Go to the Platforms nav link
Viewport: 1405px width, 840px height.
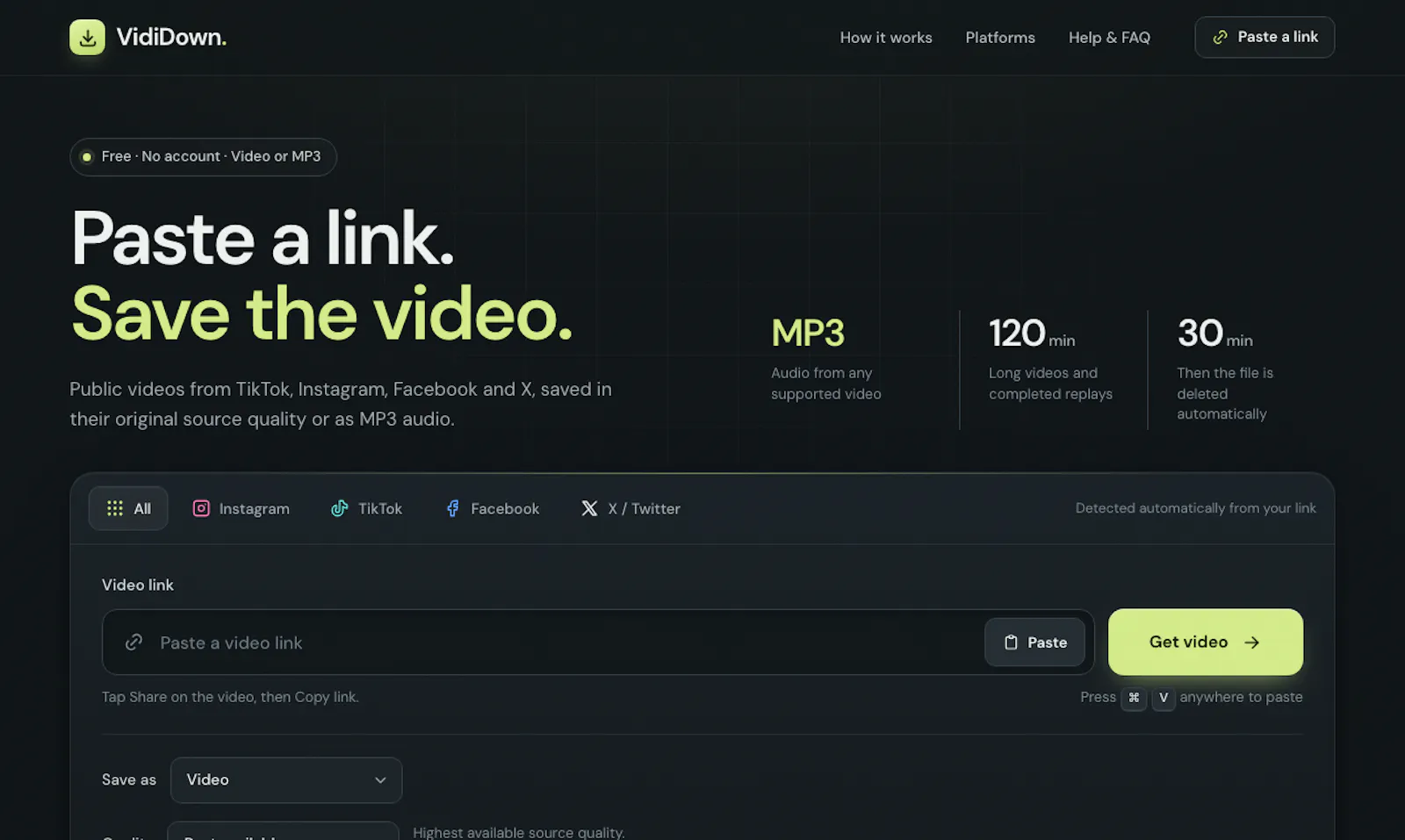(1000, 38)
